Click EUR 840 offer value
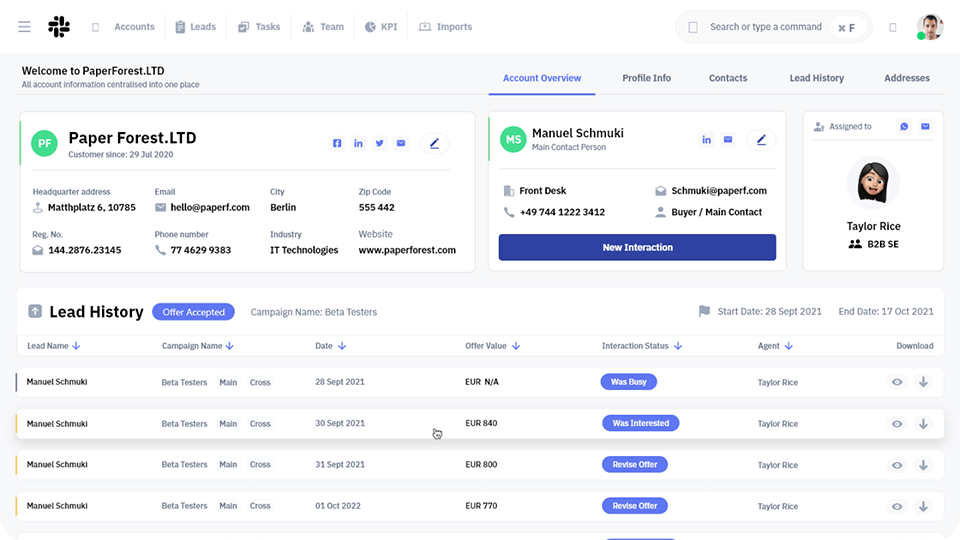This screenshot has width=960, height=540. [481, 423]
